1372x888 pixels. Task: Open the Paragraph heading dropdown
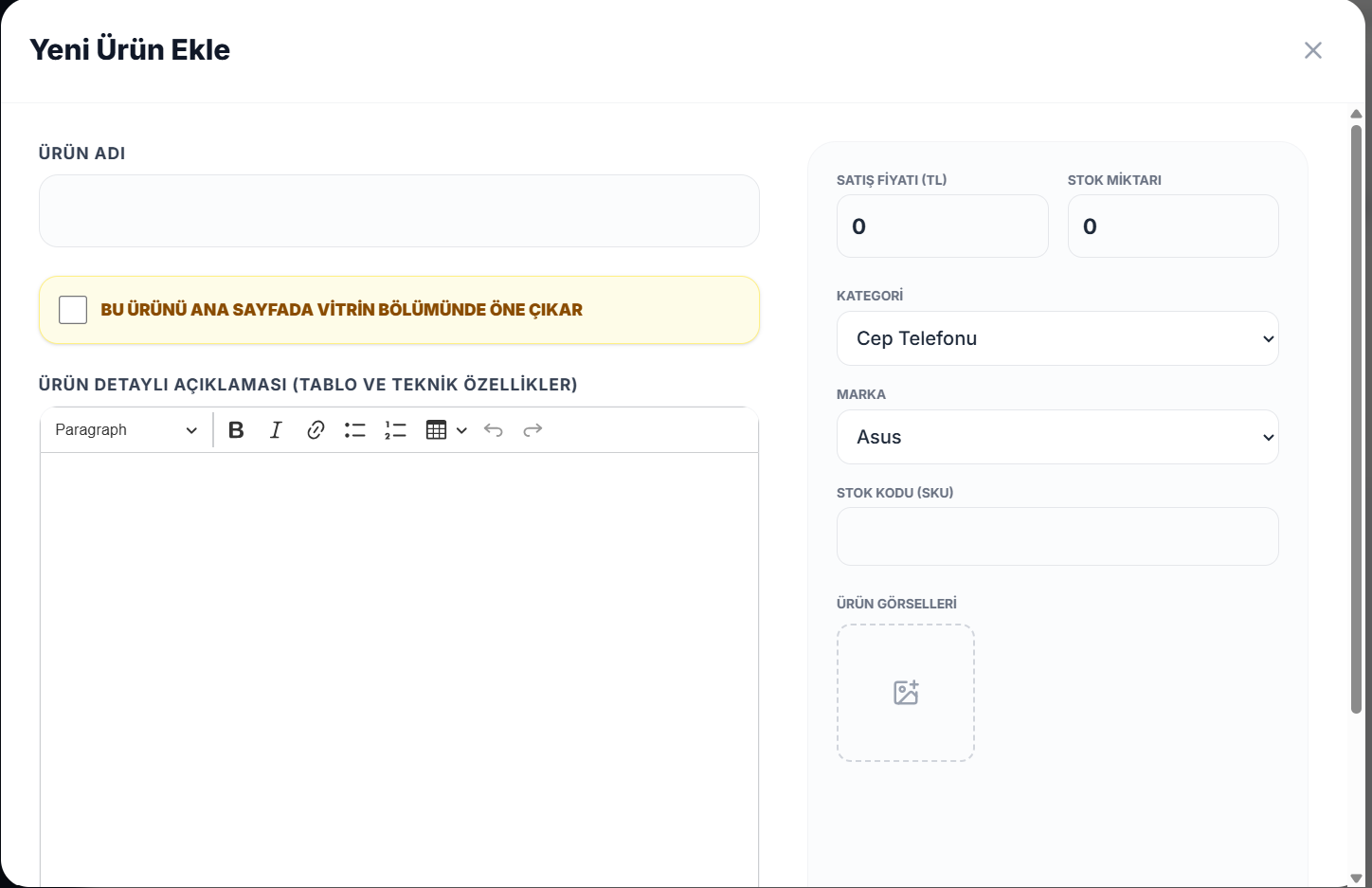tap(125, 430)
